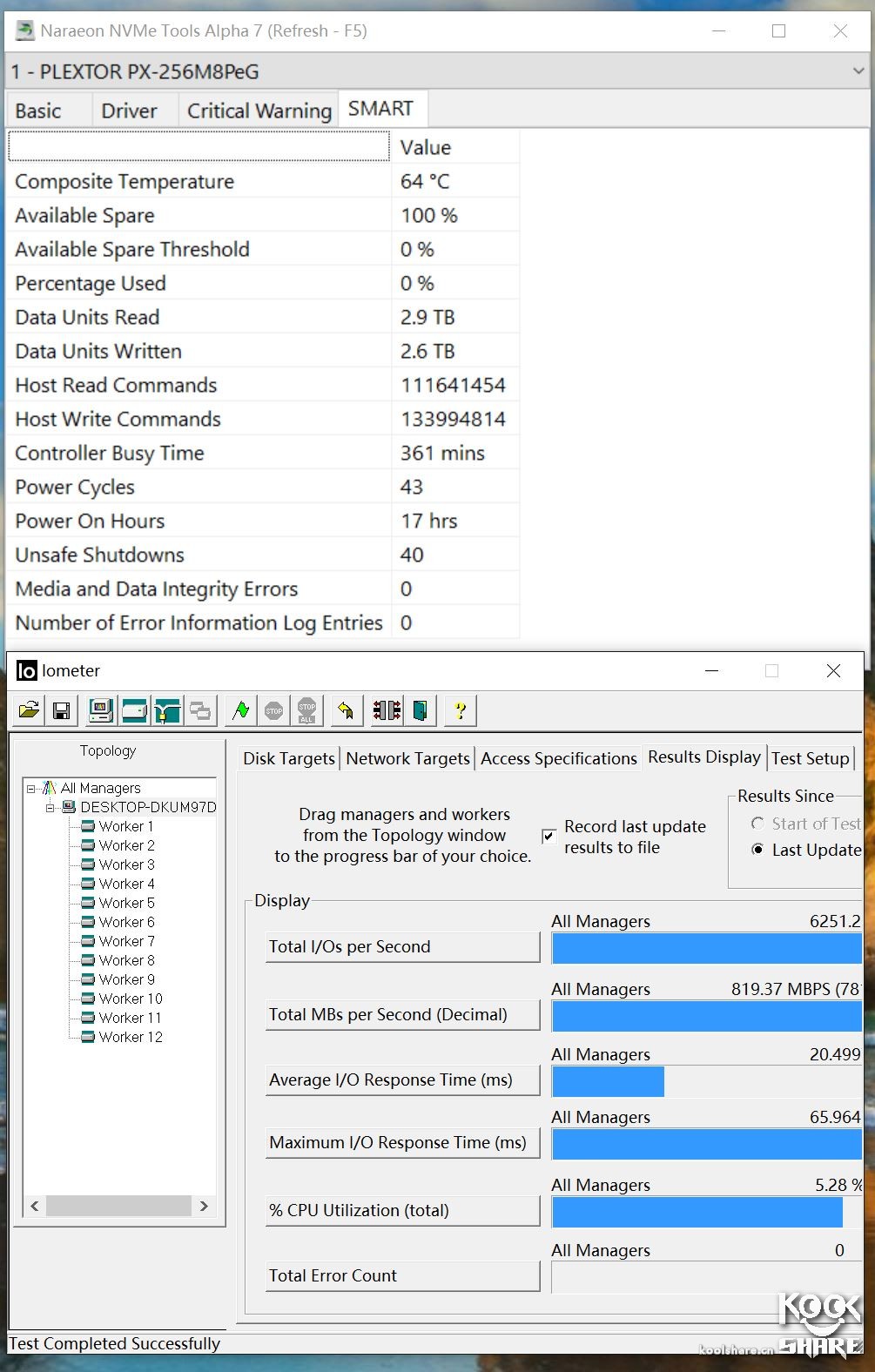Collapse the DESKTOP-DKUM97D manager node
875x1372 pixels.
[x=50, y=807]
